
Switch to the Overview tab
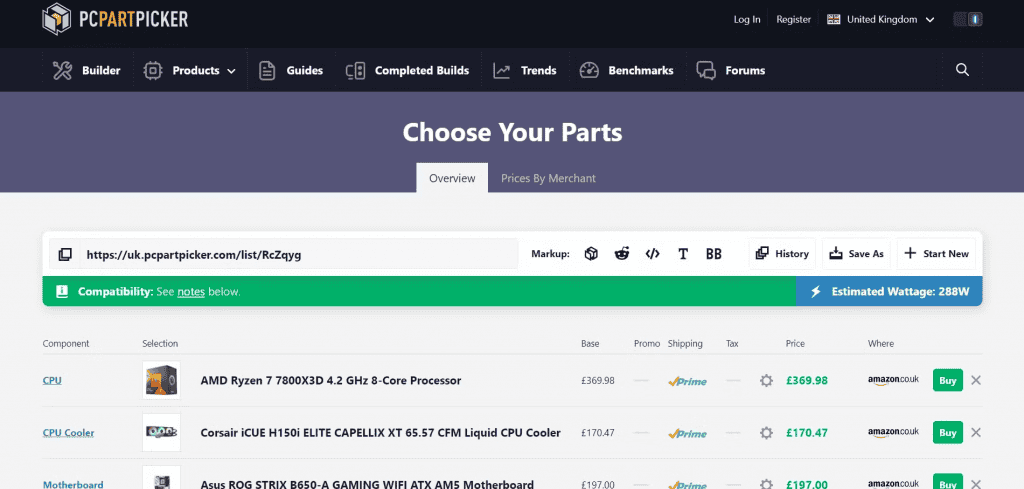(x=452, y=178)
